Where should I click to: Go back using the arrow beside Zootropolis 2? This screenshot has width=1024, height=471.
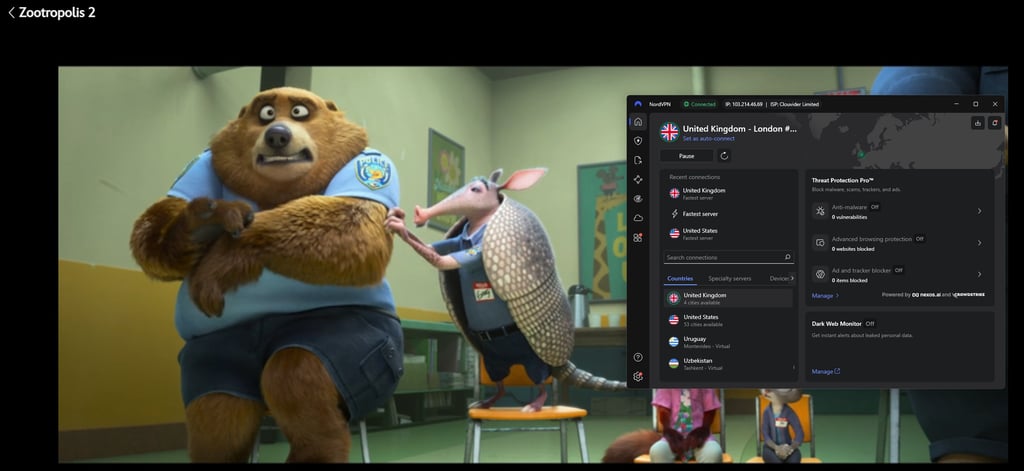click(x=11, y=12)
